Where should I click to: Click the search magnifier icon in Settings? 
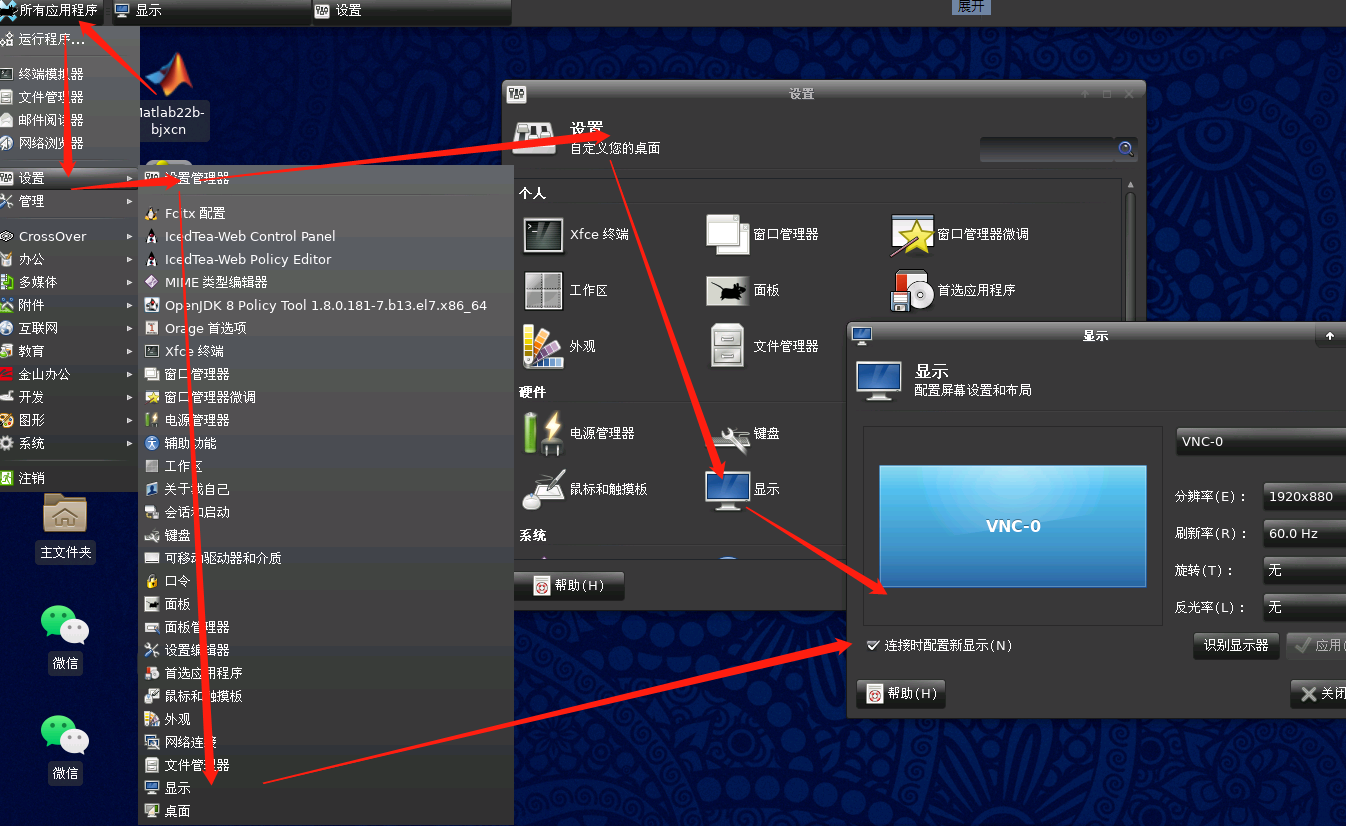[1126, 149]
